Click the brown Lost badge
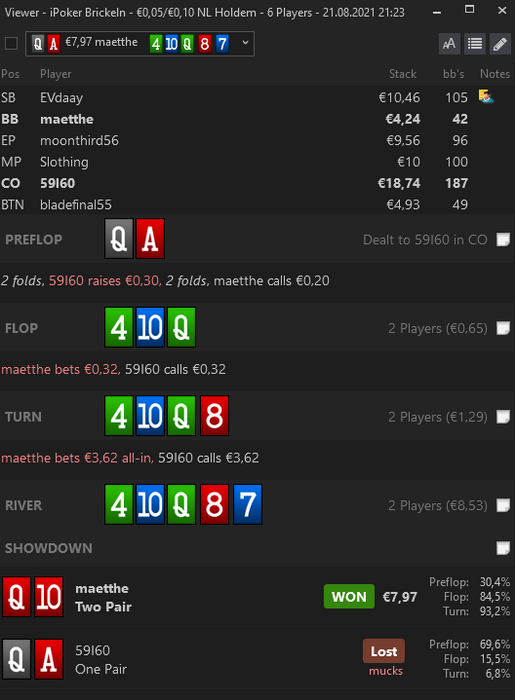 384,651
